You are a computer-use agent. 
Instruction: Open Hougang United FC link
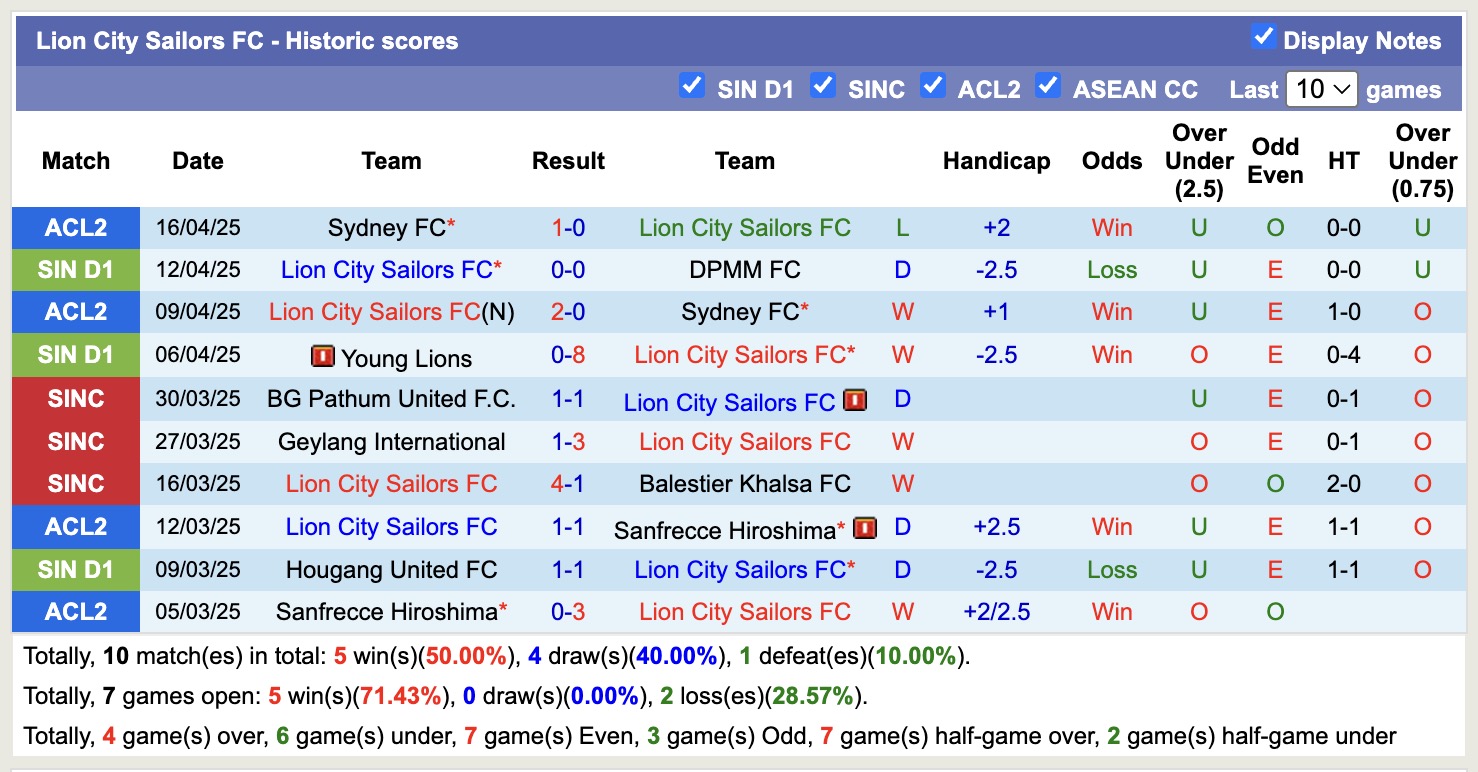click(x=391, y=570)
